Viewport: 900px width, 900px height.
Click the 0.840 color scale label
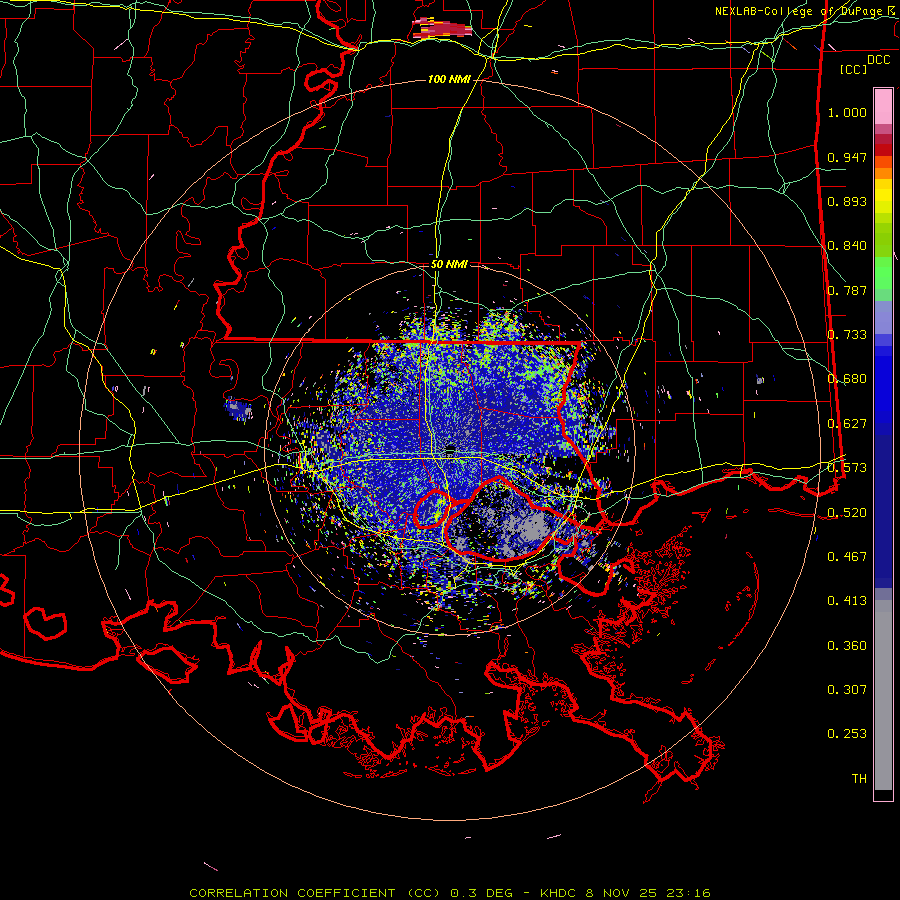pos(847,246)
